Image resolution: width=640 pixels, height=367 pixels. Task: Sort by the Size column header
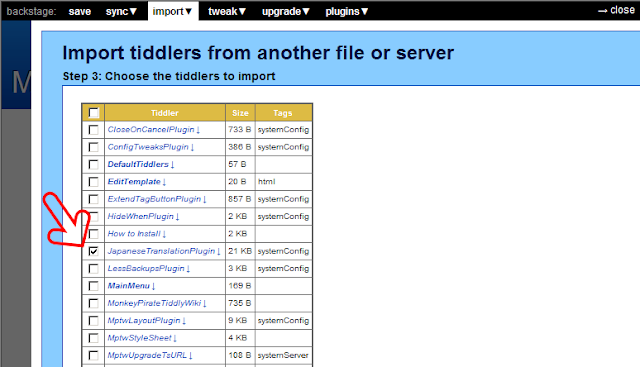click(240, 113)
